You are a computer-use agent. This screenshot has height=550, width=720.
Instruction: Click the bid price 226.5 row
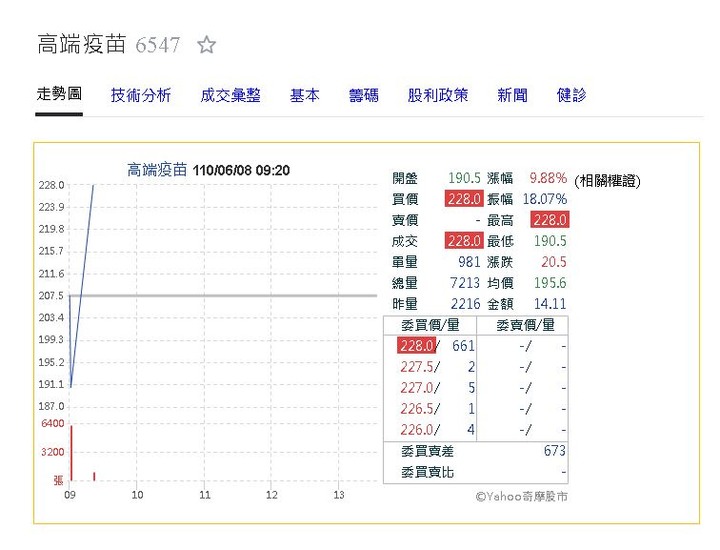point(437,409)
